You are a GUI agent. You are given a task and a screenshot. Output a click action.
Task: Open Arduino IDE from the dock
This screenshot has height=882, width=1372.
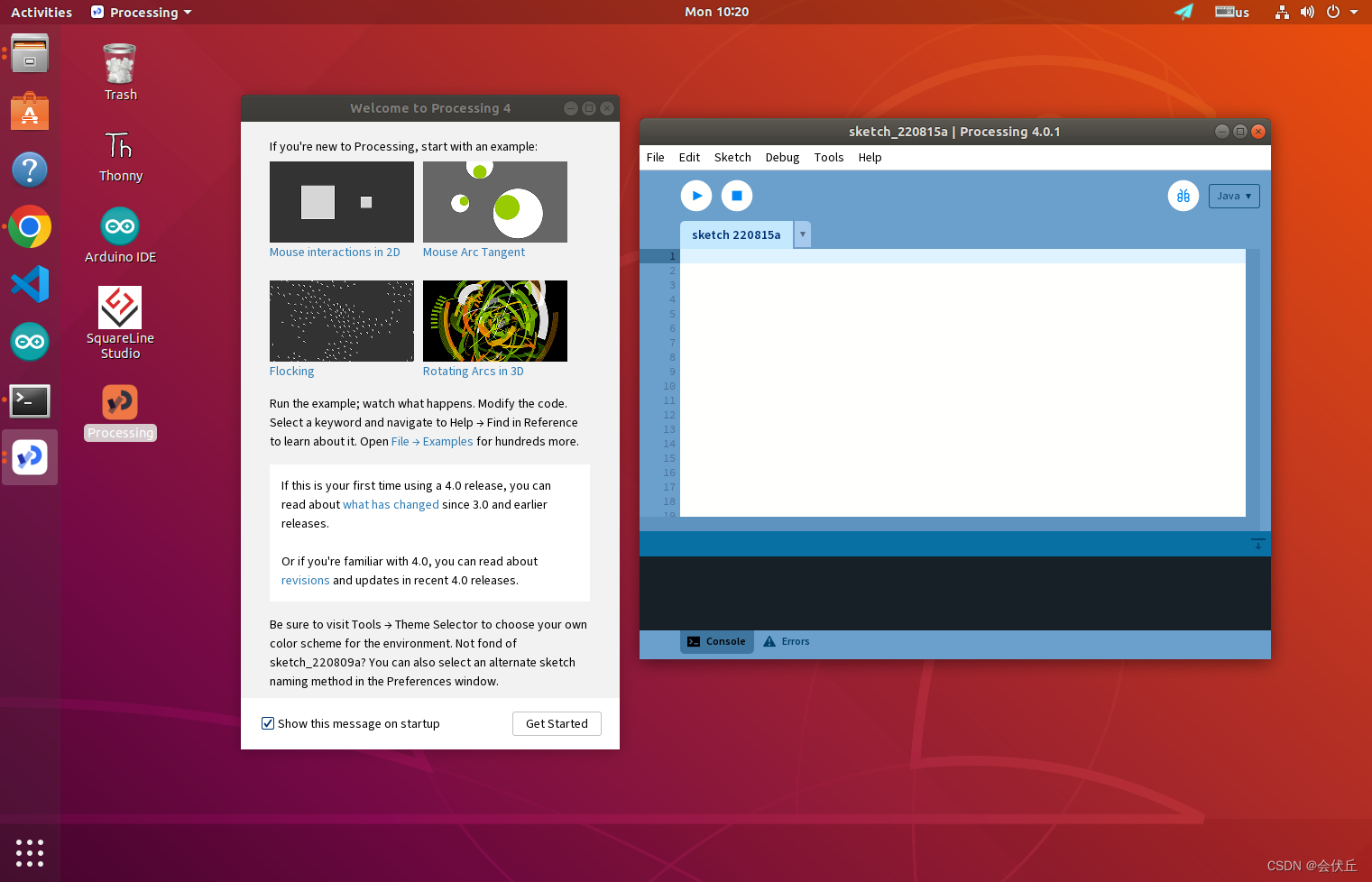point(30,342)
